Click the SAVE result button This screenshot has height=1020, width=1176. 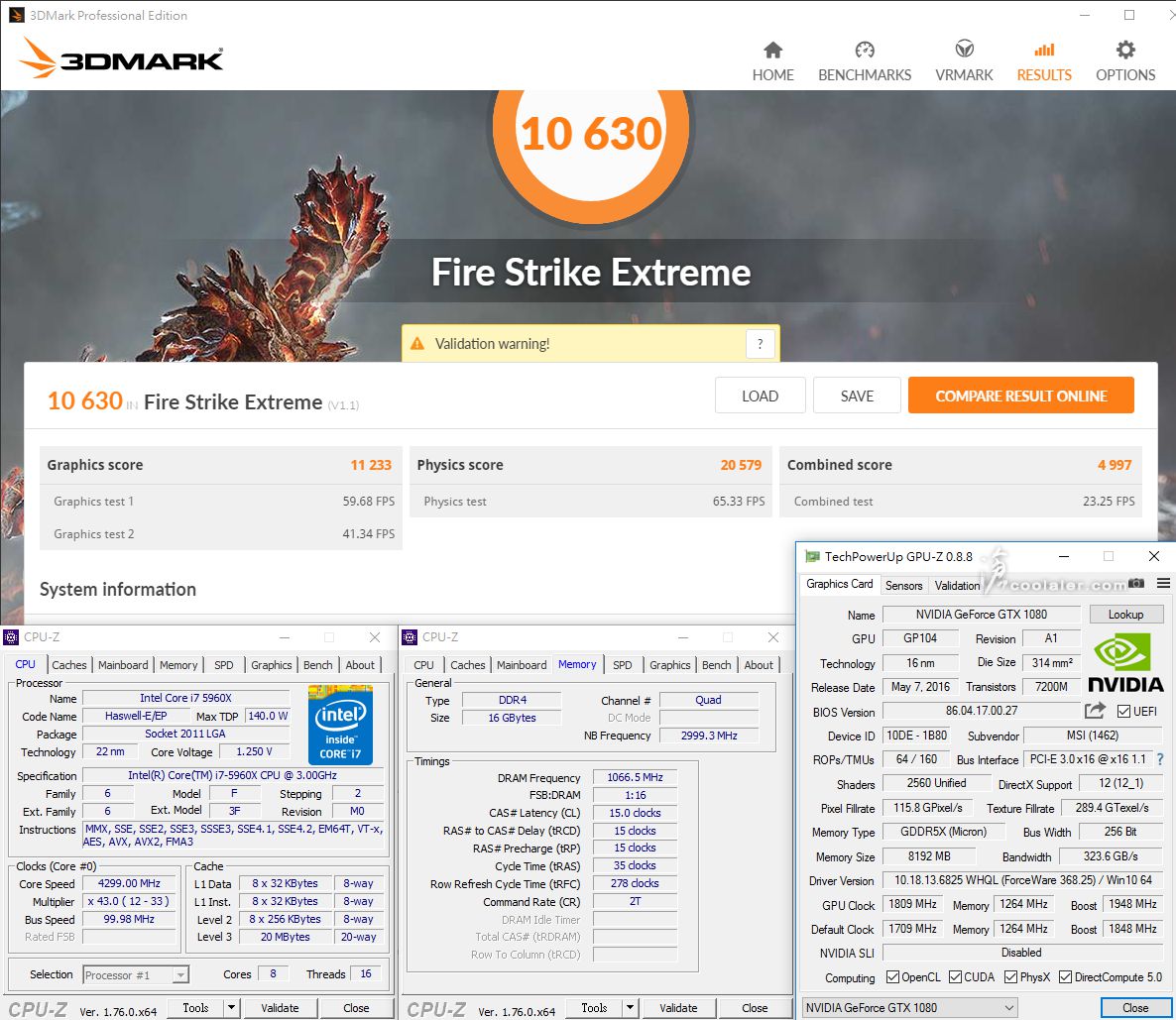(857, 396)
